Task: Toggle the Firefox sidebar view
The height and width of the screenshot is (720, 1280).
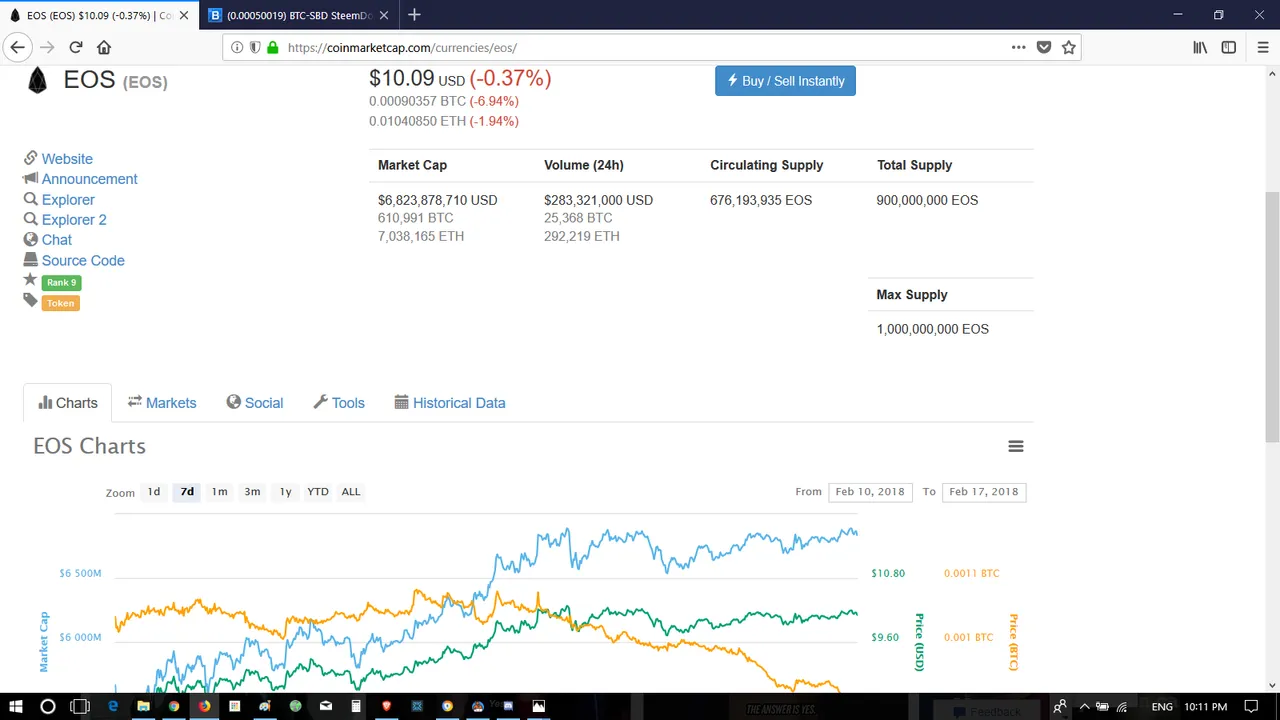Action: [1229, 47]
